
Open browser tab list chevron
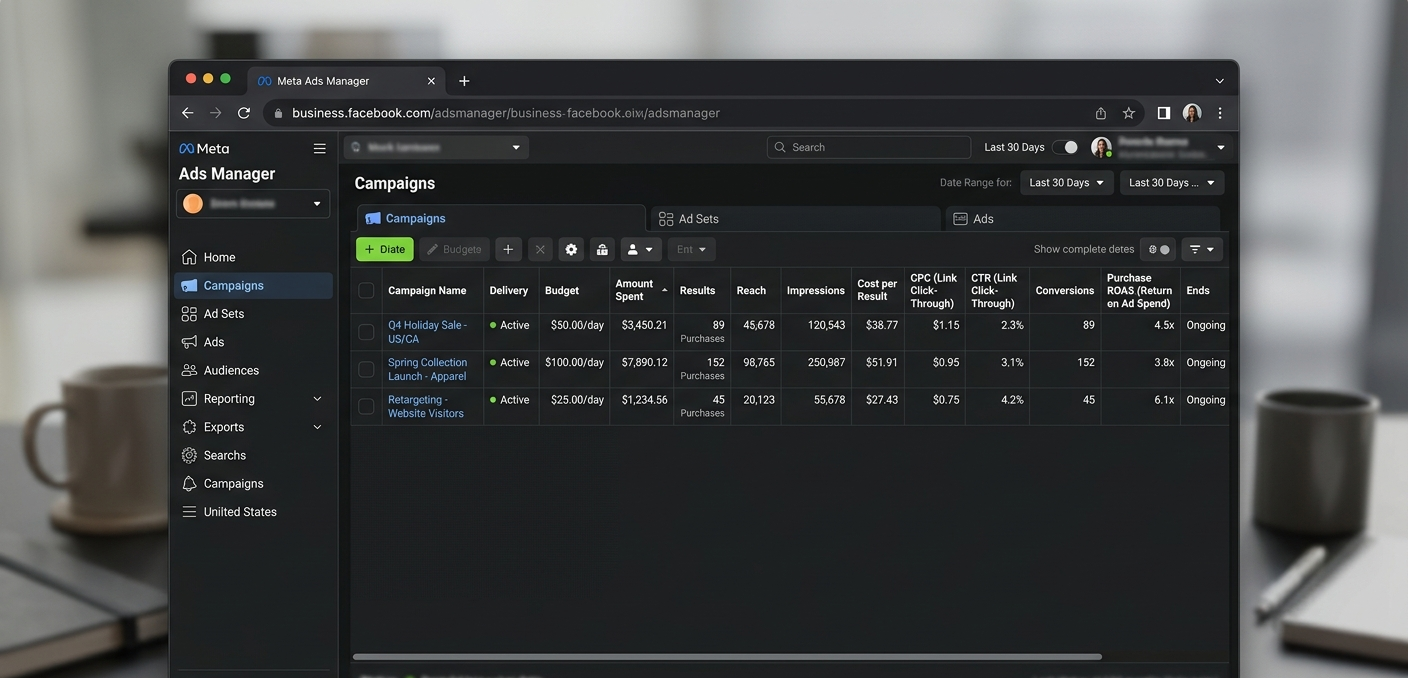pyautogui.click(x=1219, y=81)
